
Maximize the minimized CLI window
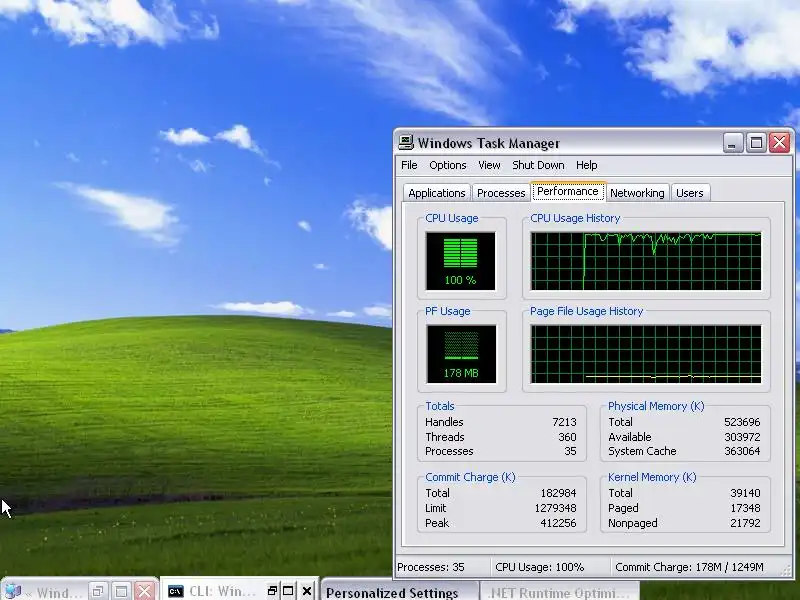coord(288,591)
